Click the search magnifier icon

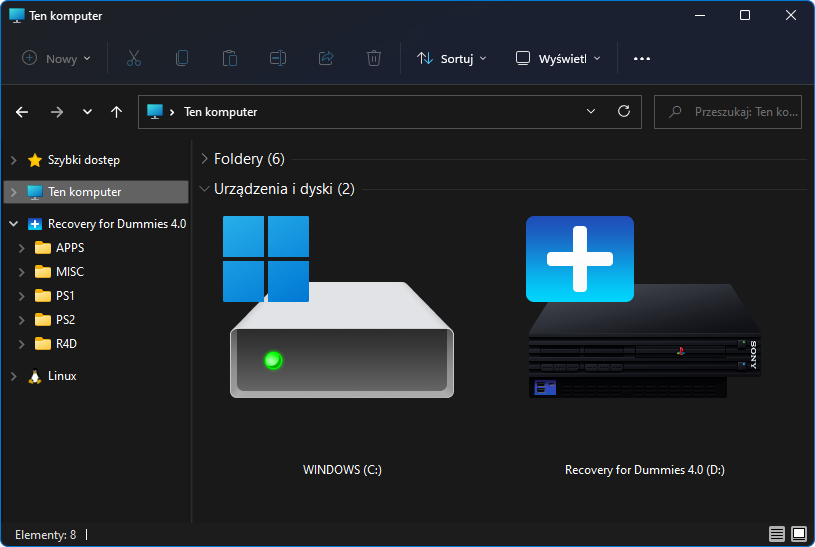675,112
